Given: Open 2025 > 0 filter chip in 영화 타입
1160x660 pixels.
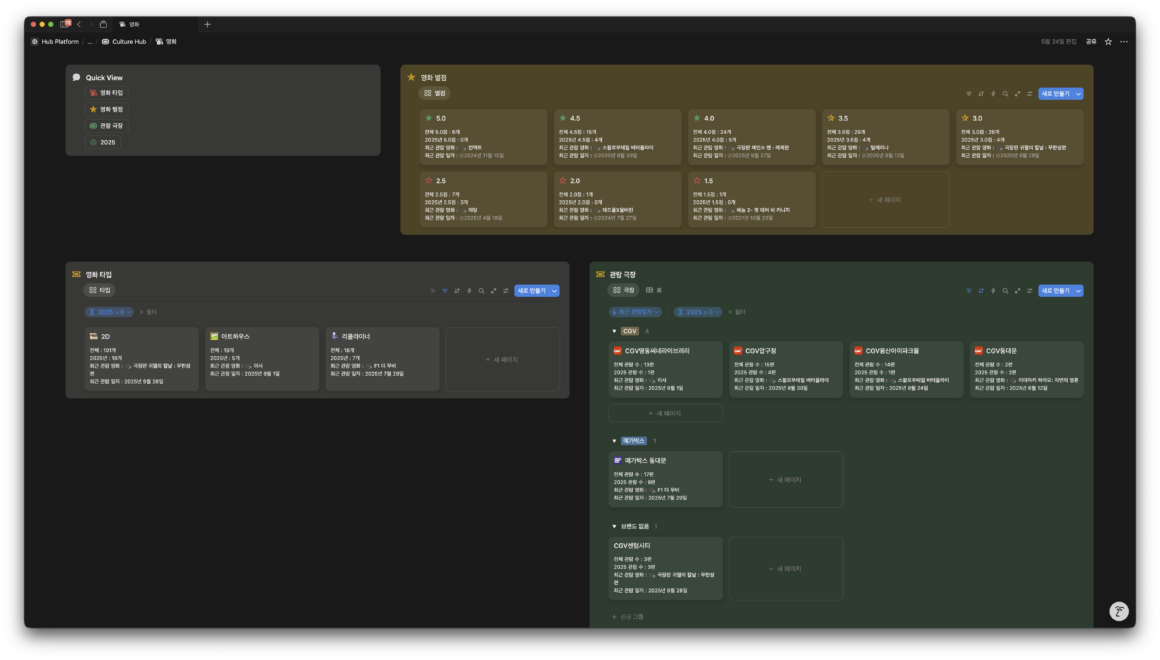Looking at the screenshot, I should (x=109, y=312).
